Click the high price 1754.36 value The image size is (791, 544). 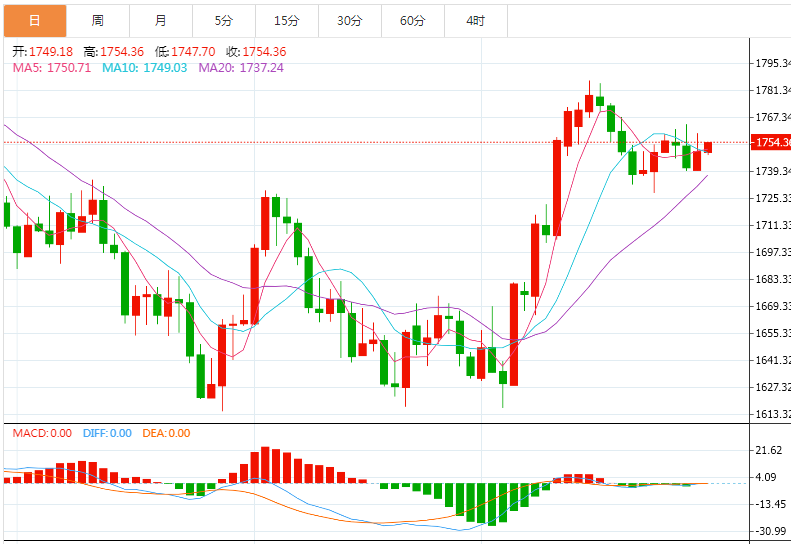click(122, 52)
